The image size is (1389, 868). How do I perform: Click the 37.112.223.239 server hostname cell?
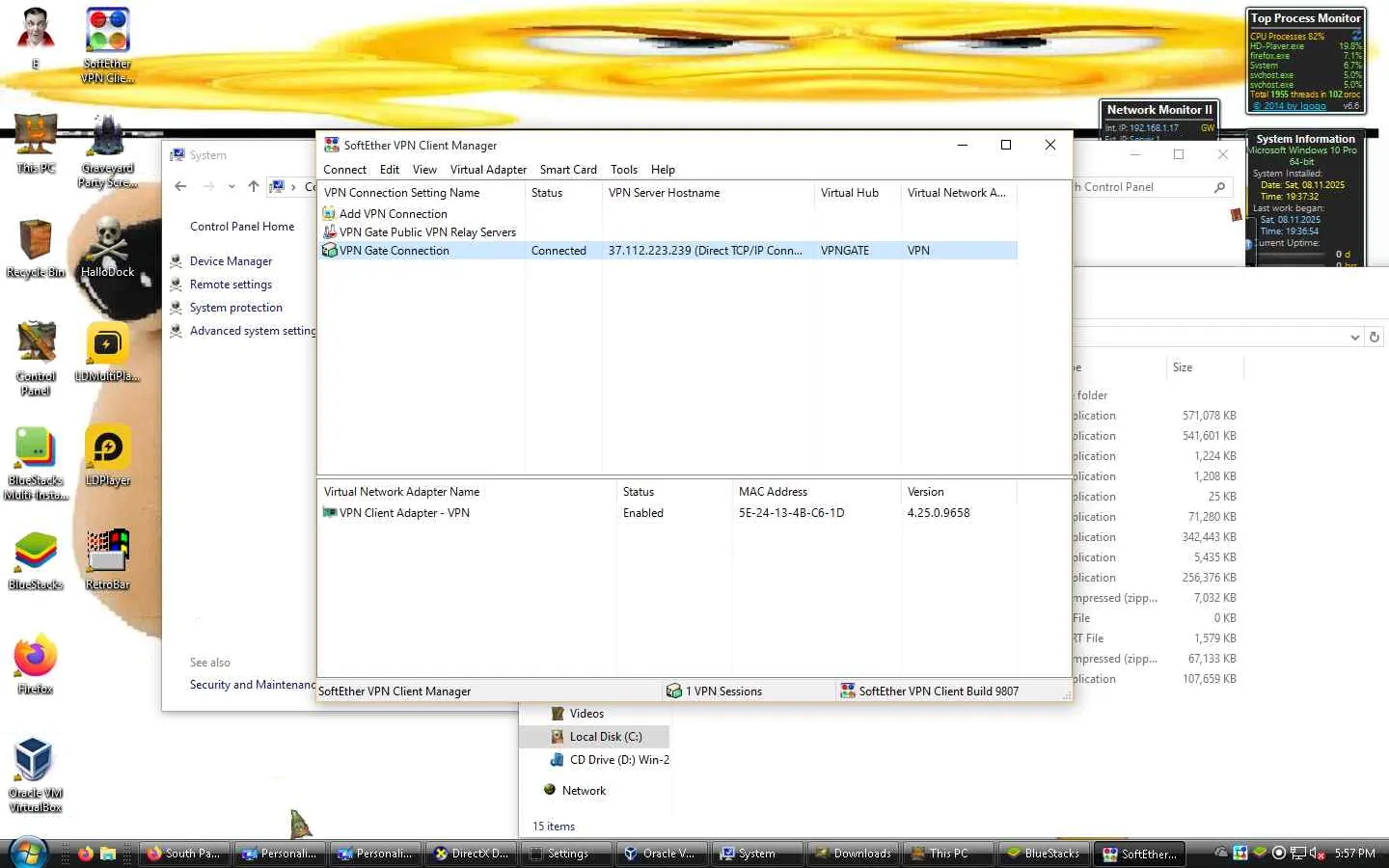coord(705,251)
